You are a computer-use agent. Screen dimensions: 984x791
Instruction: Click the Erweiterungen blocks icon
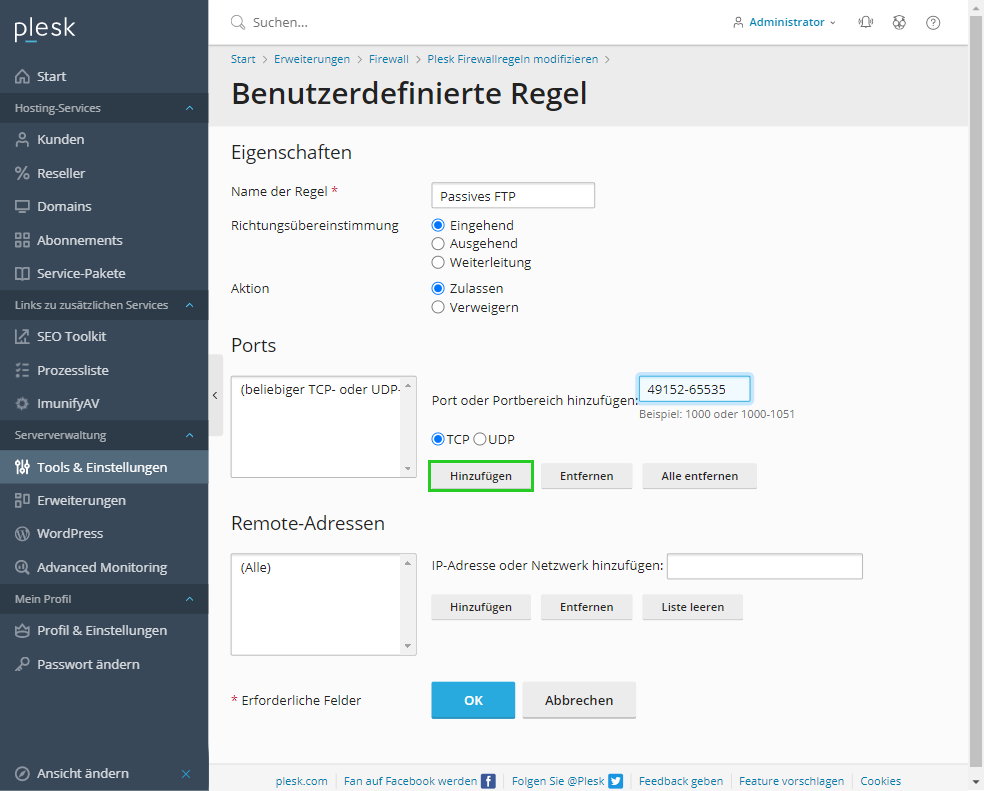[22, 500]
